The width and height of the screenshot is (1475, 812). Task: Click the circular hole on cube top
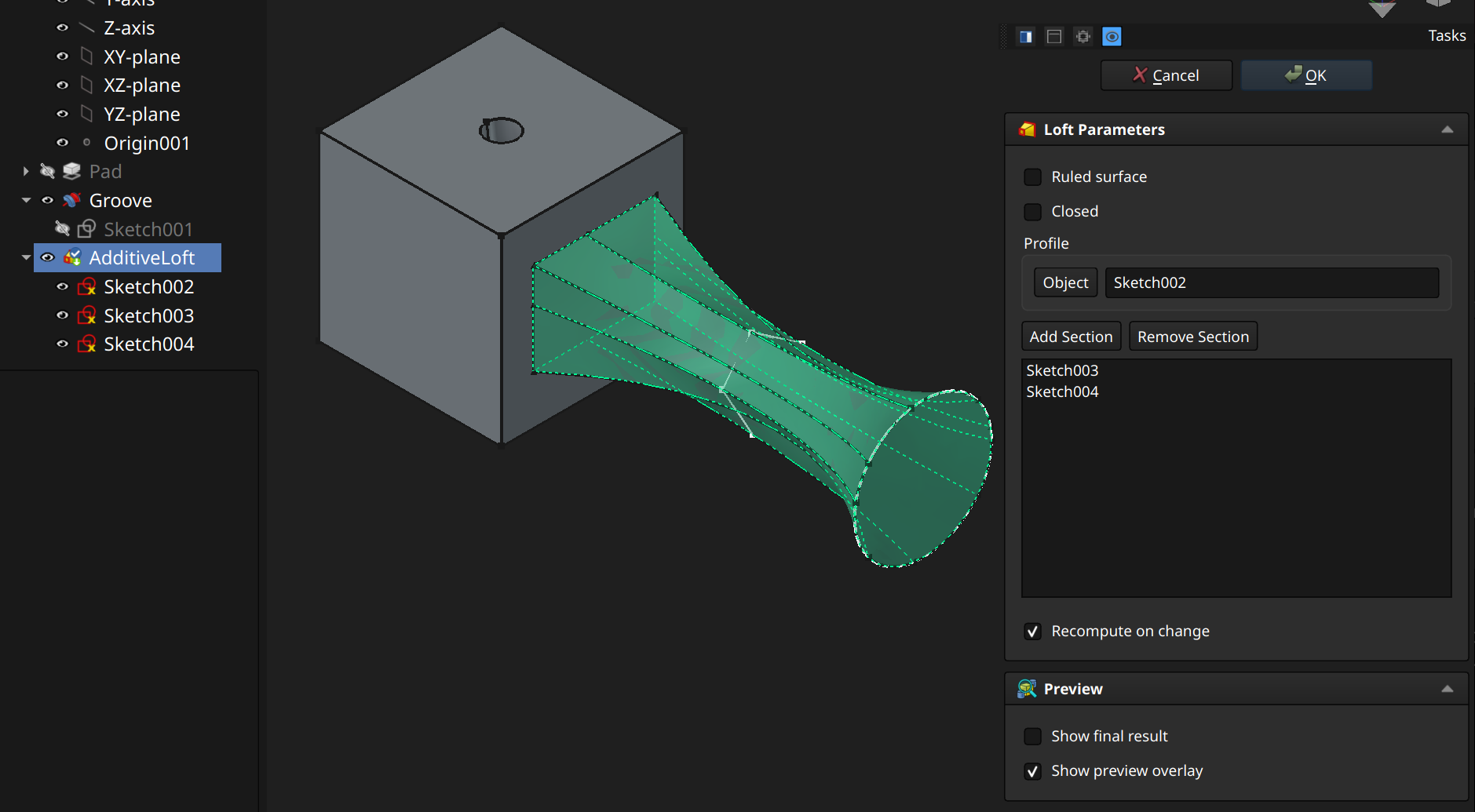502,130
